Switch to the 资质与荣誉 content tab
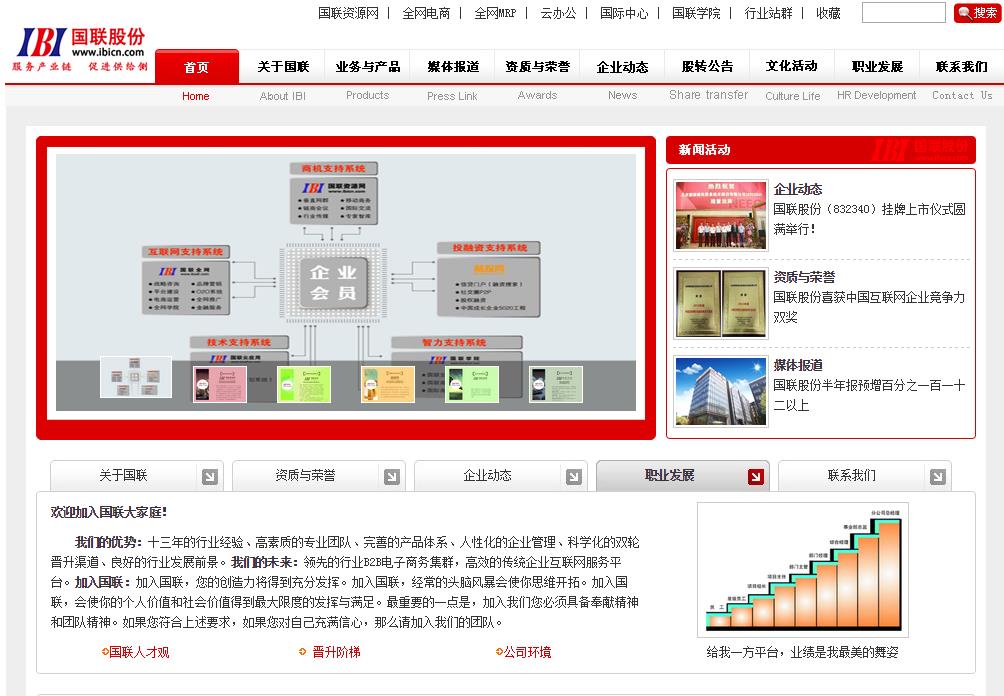Image resolution: width=1004 pixels, height=696 pixels. point(319,476)
